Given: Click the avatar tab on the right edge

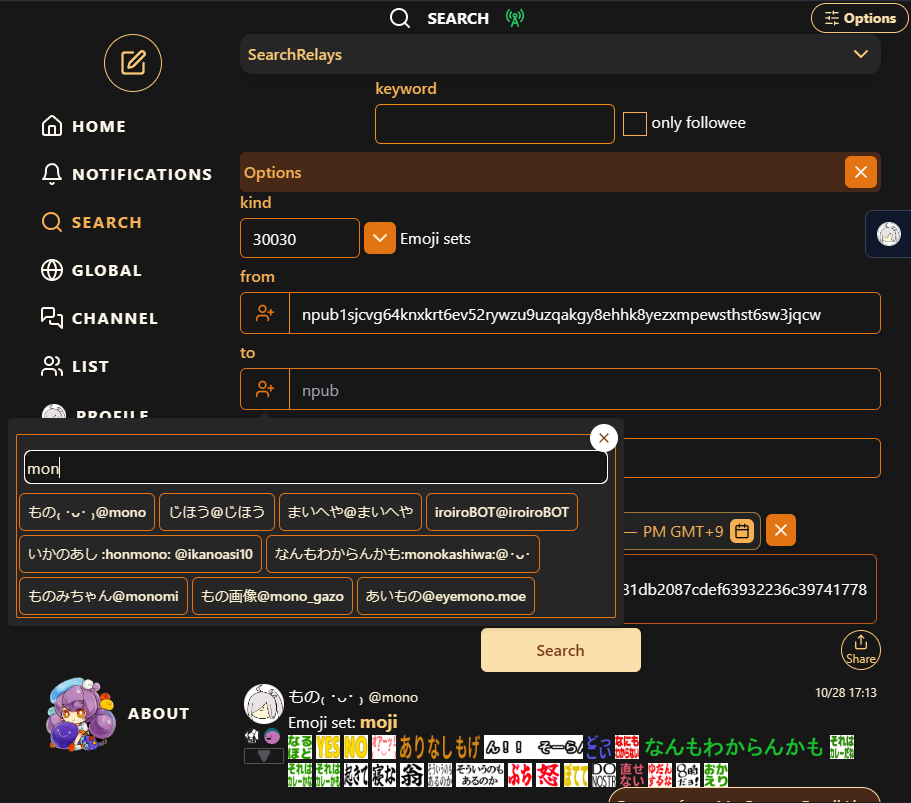Looking at the screenshot, I should point(888,234).
